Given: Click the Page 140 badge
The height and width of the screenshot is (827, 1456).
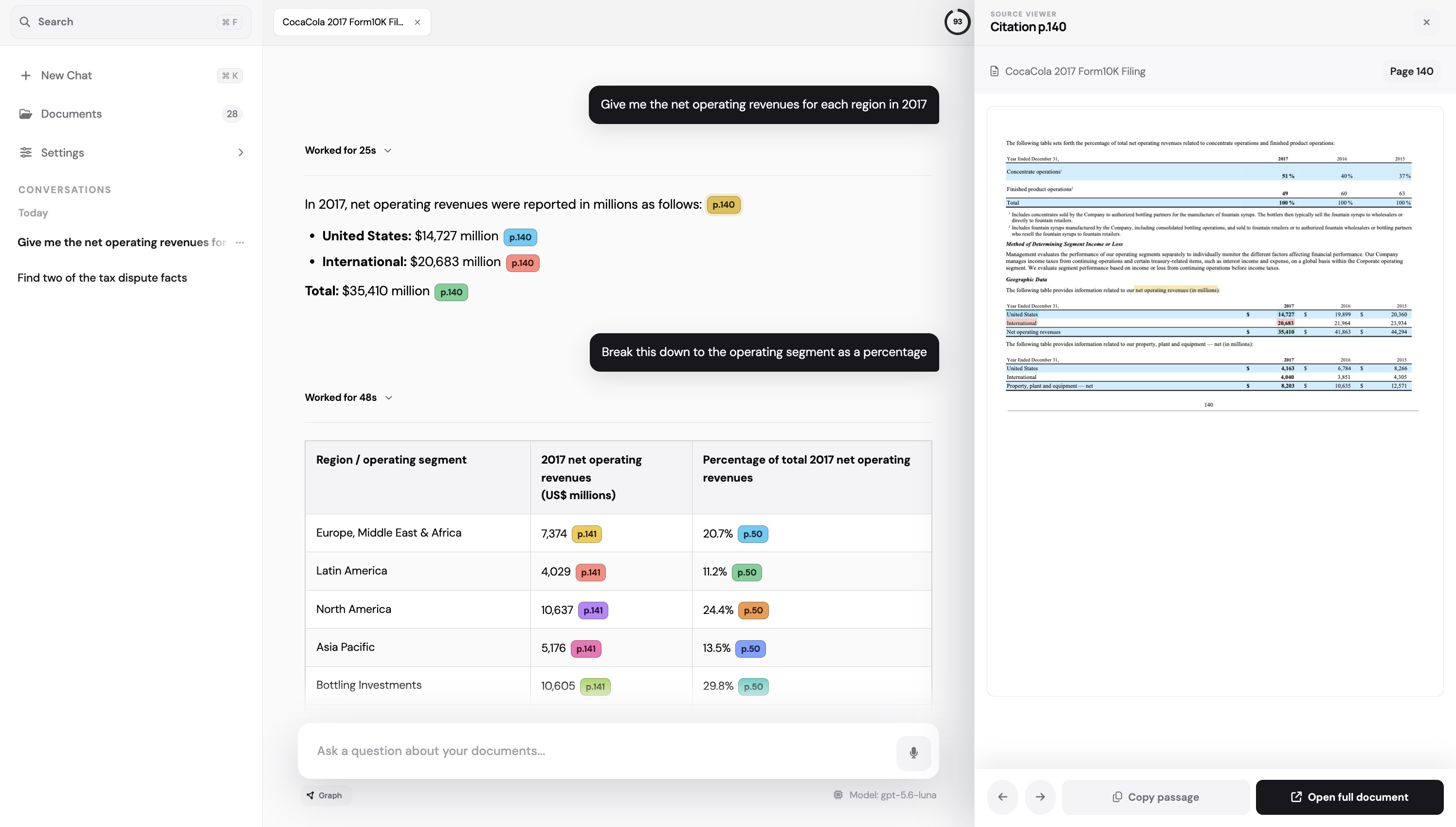Looking at the screenshot, I should pos(1411,72).
